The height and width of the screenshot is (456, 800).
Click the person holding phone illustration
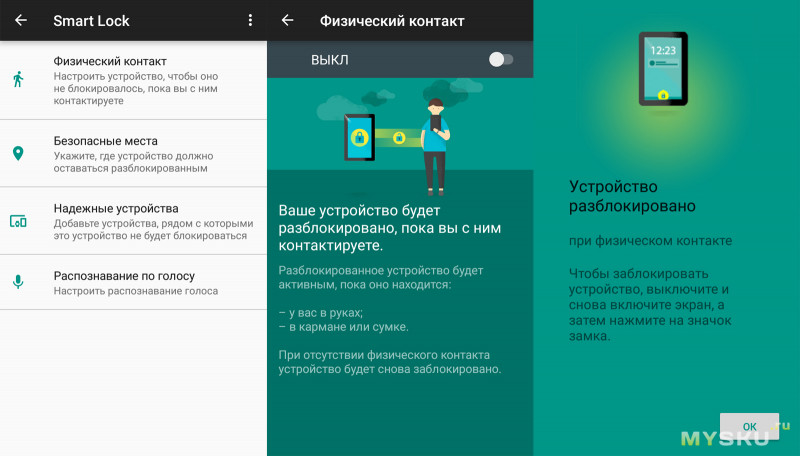[435, 146]
